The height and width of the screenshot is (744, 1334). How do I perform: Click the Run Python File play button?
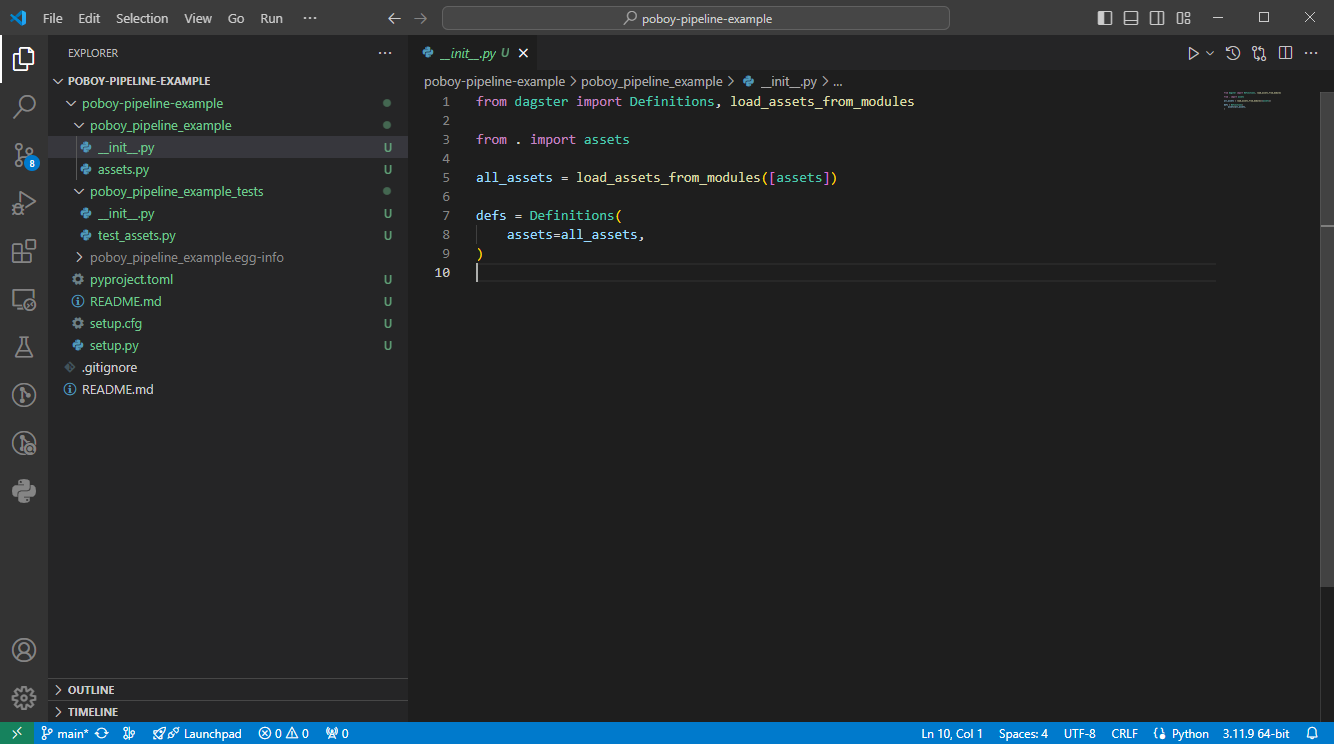tap(1192, 53)
